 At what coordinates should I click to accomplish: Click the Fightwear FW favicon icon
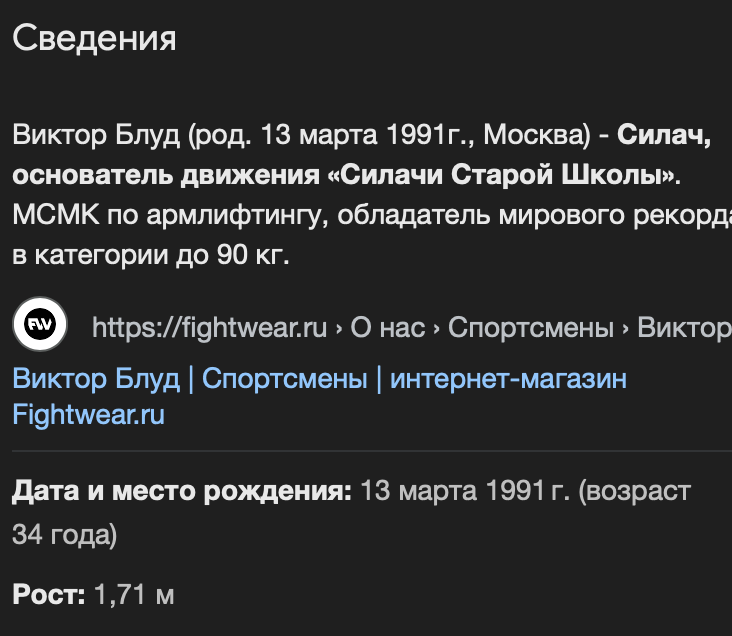(40, 324)
